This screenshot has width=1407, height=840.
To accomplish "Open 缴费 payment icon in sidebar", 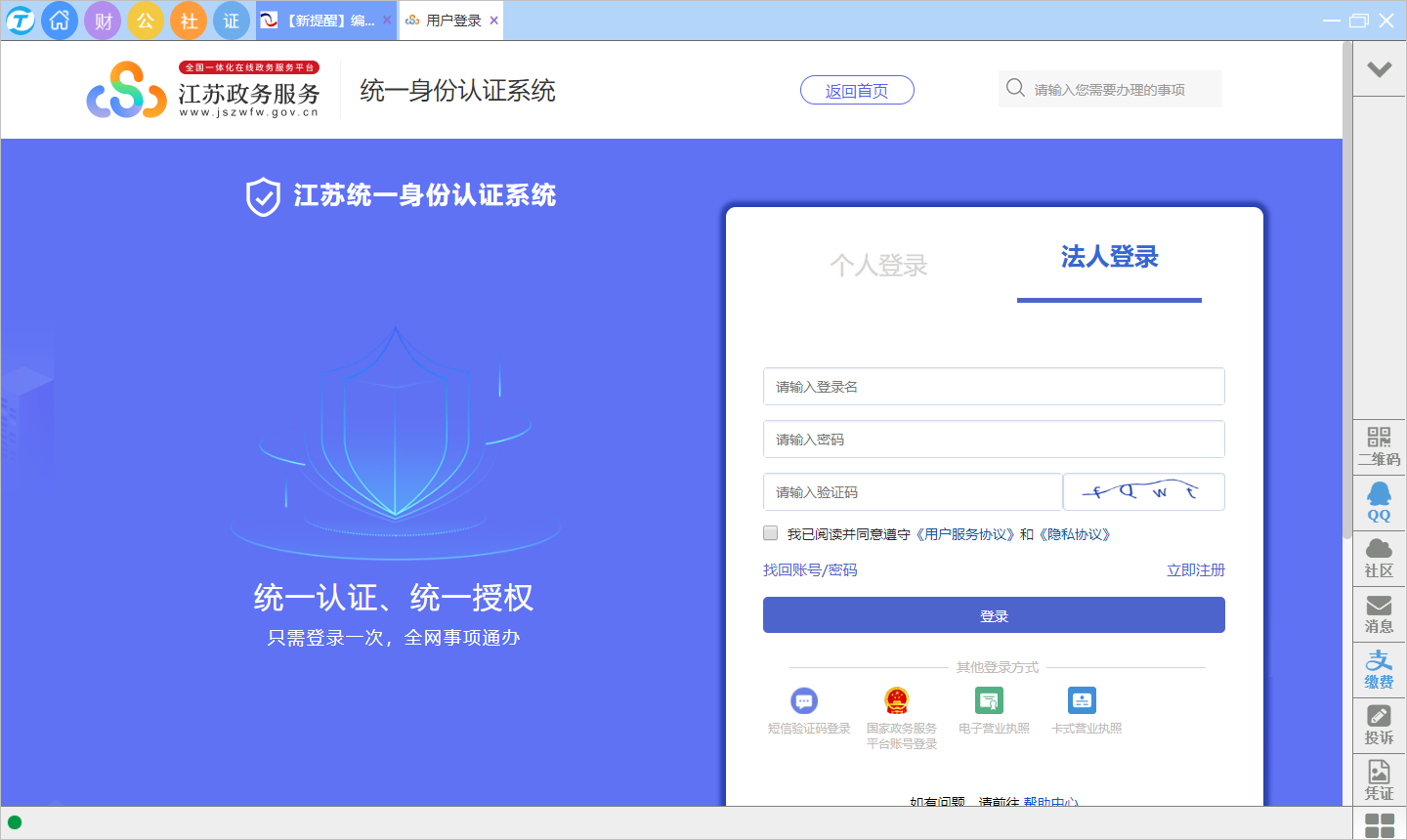I will point(1379,670).
